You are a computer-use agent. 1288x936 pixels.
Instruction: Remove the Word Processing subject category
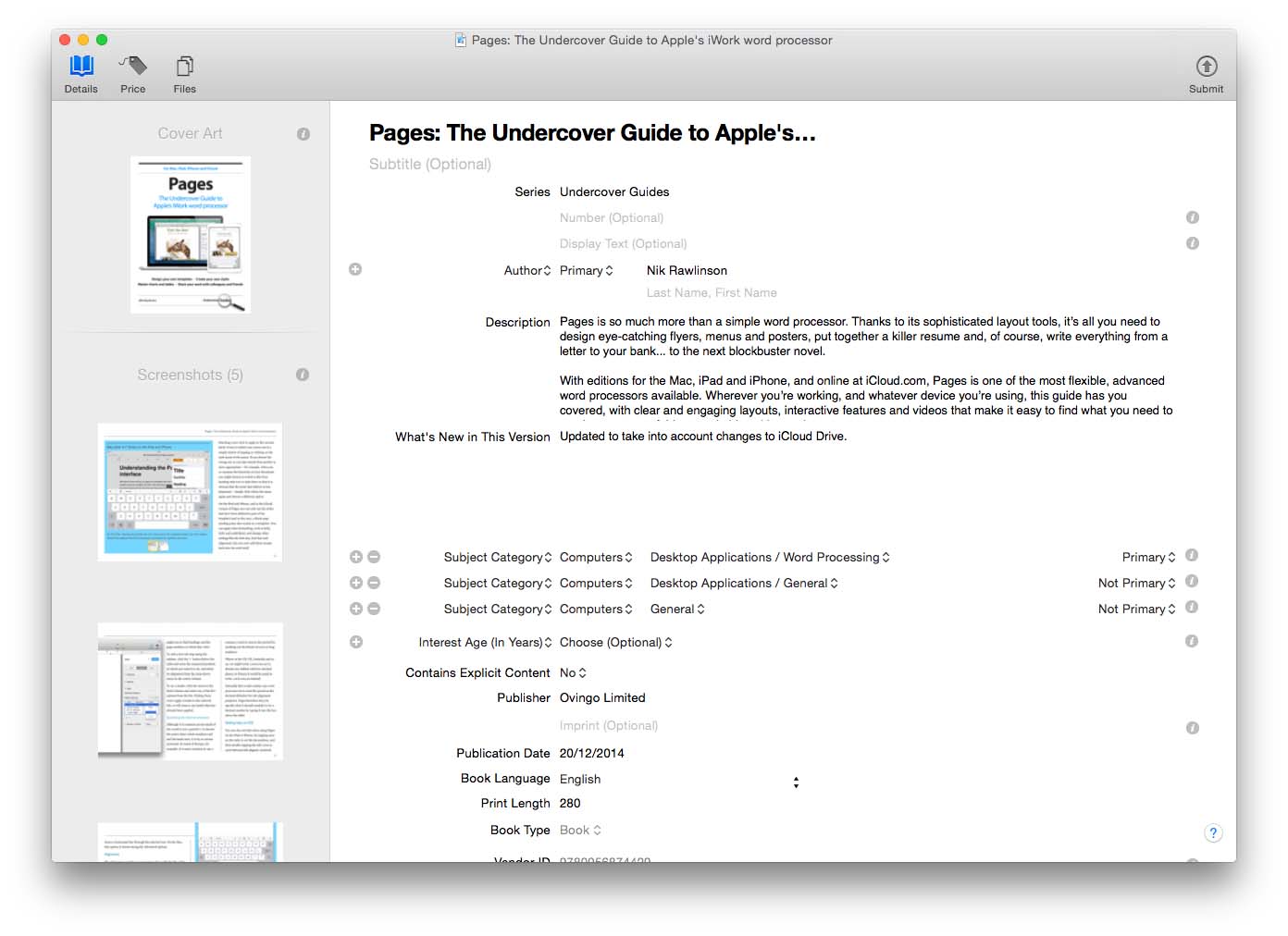pyautogui.click(x=374, y=557)
